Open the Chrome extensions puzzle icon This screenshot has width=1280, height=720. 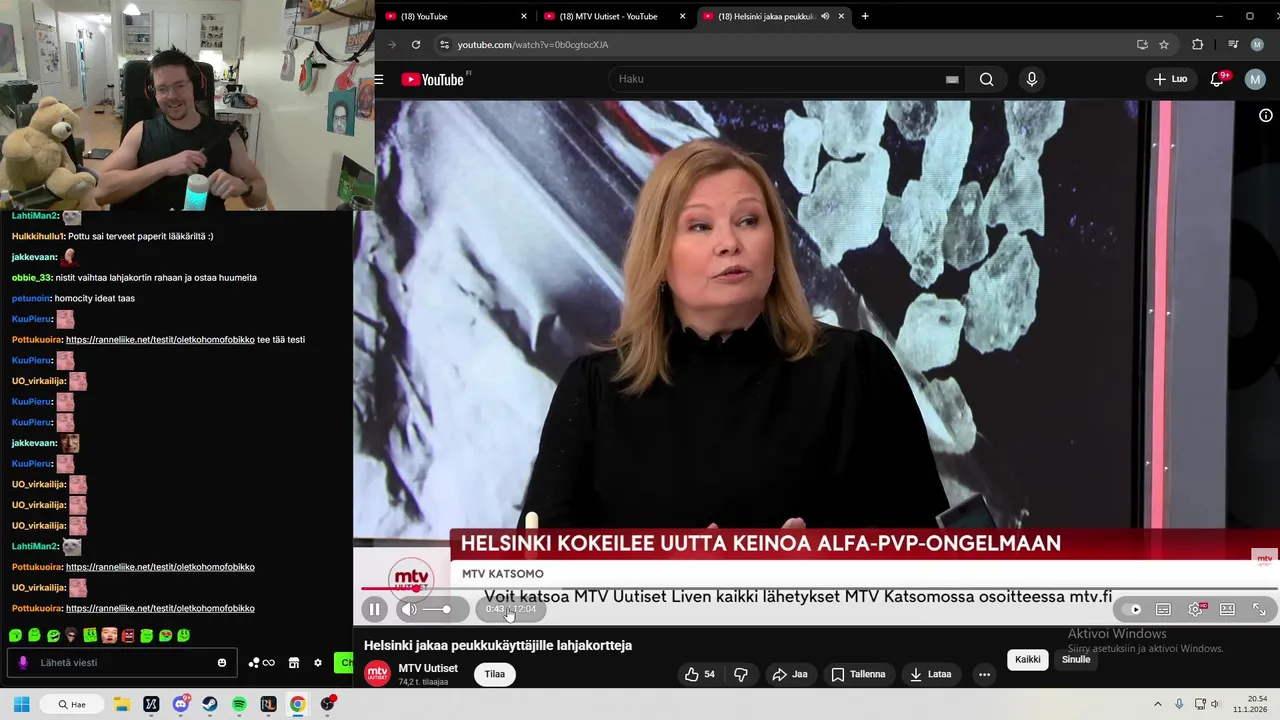(1197, 45)
